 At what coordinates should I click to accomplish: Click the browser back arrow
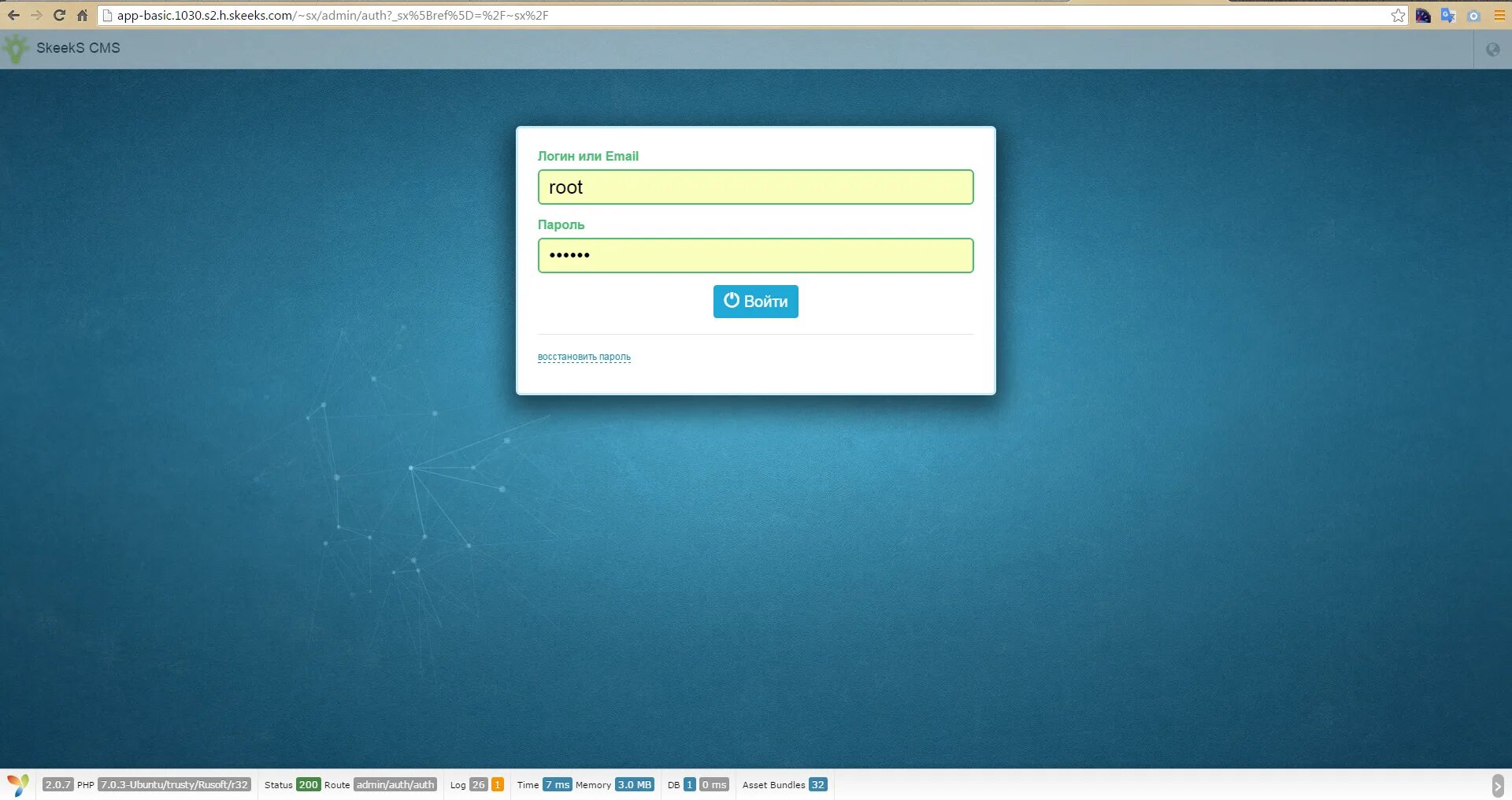13,15
